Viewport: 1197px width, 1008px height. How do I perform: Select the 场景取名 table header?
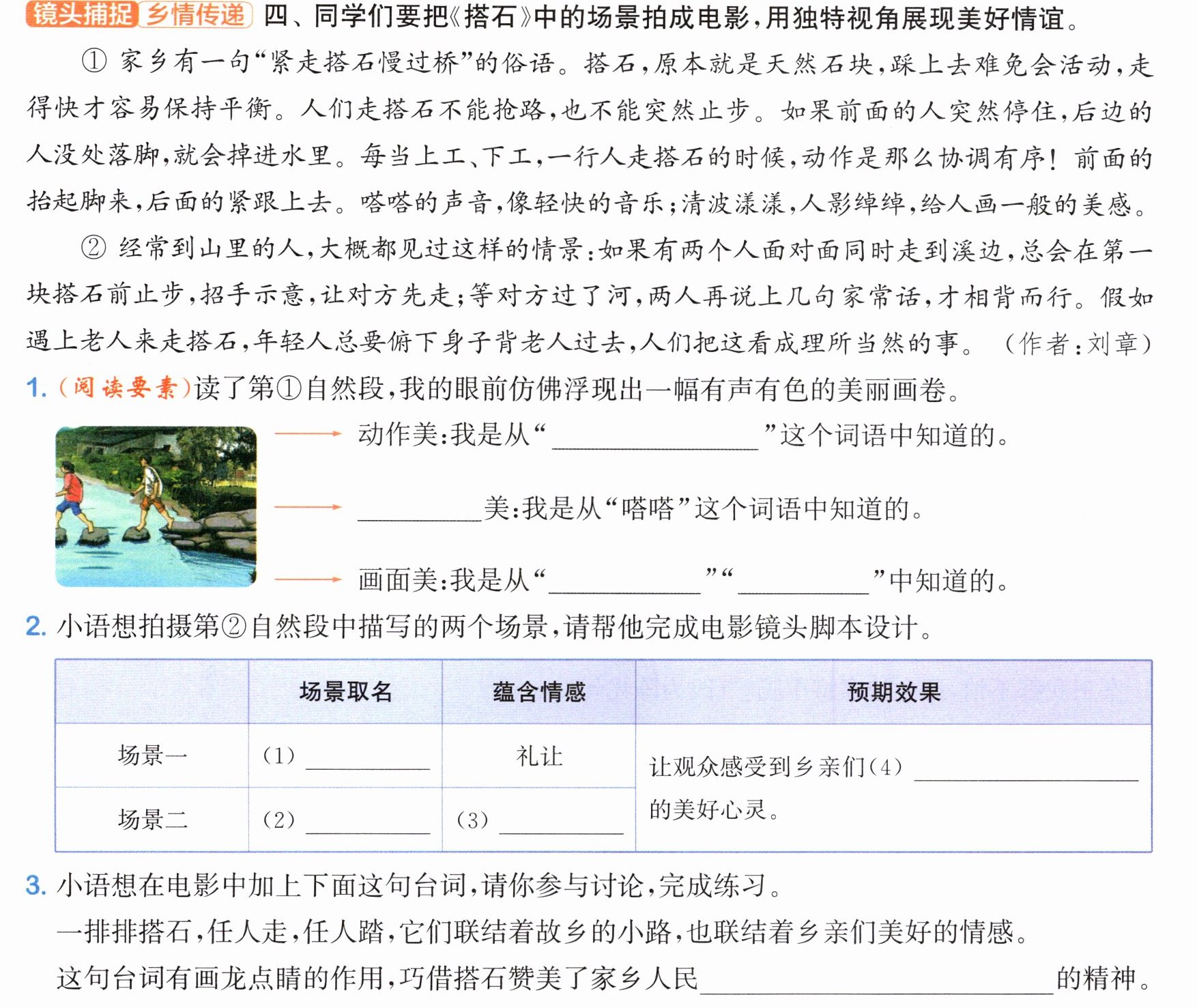click(x=345, y=692)
